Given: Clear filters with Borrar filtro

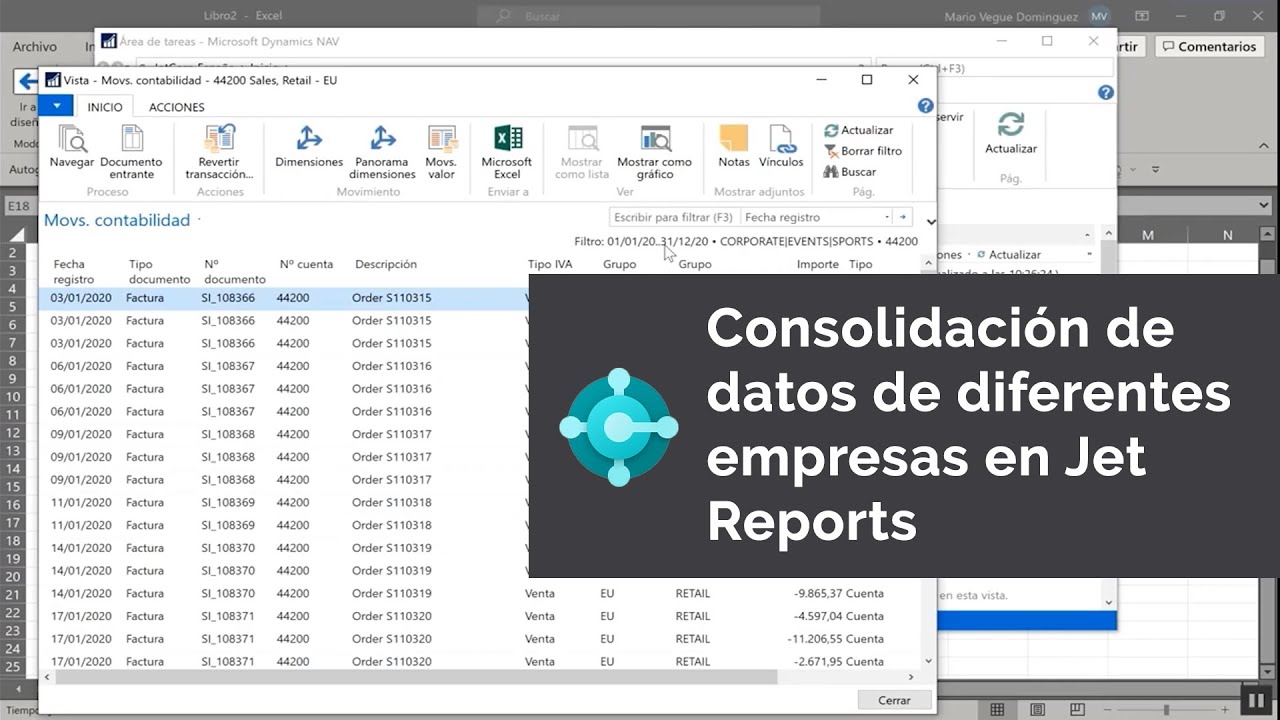Looking at the screenshot, I should coord(863,151).
